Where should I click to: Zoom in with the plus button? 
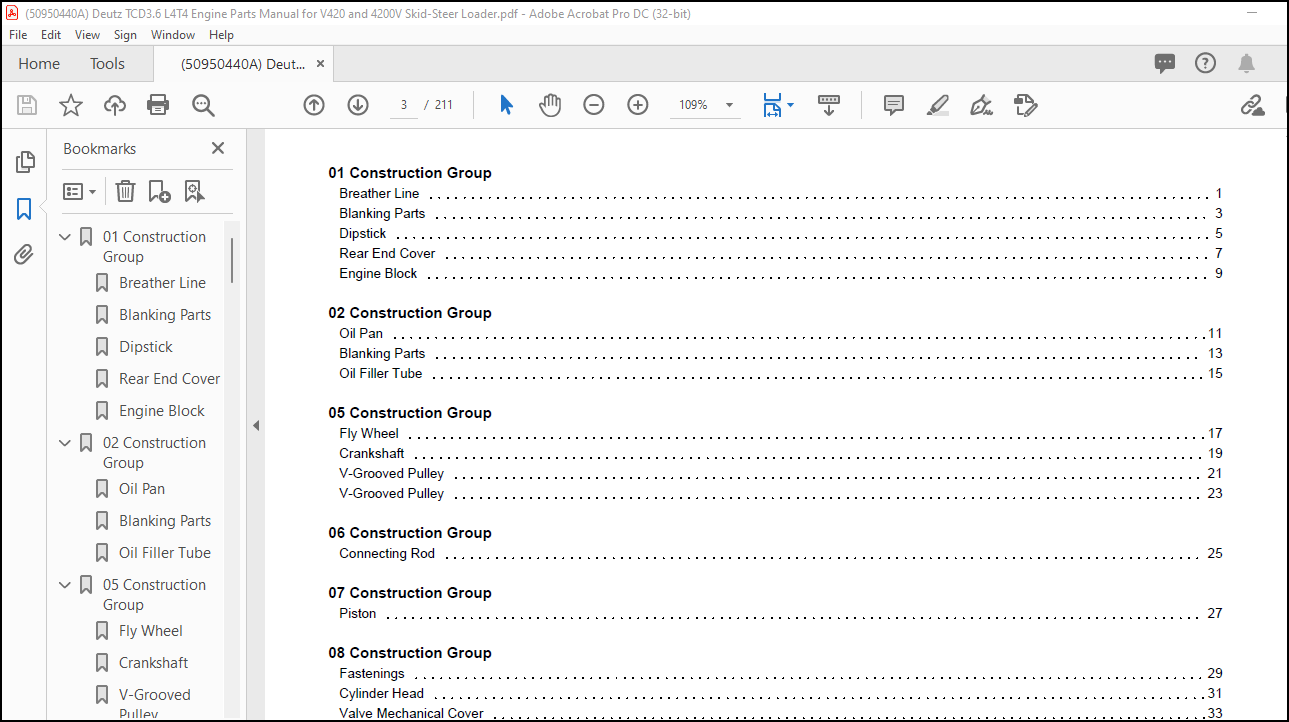(x=638, y=105)
